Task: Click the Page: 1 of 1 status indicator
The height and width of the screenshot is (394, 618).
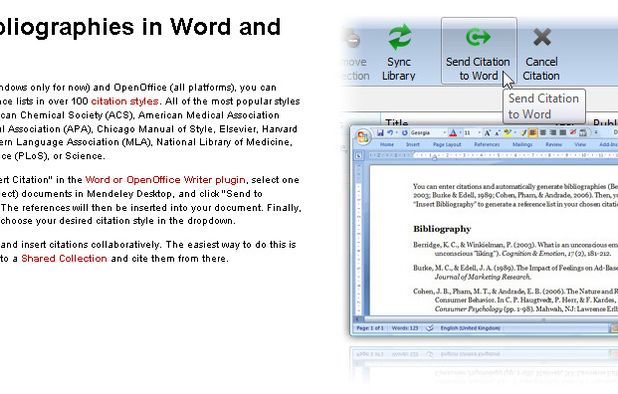Action: click(x=370, y=328)
